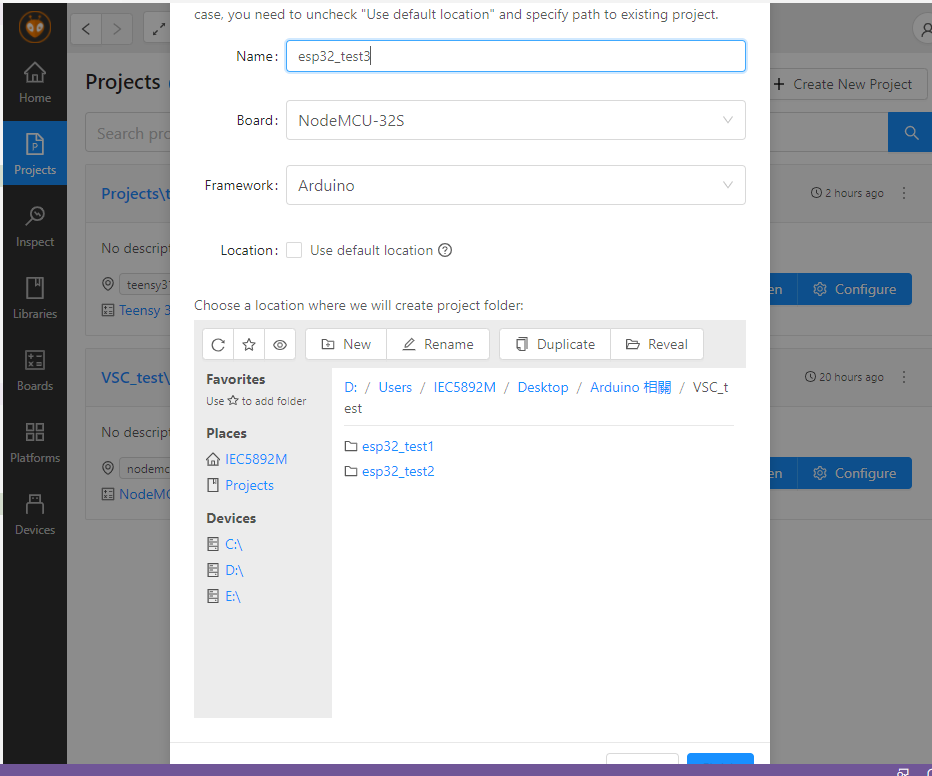Check Use default location box

click(x=294, y=250)
